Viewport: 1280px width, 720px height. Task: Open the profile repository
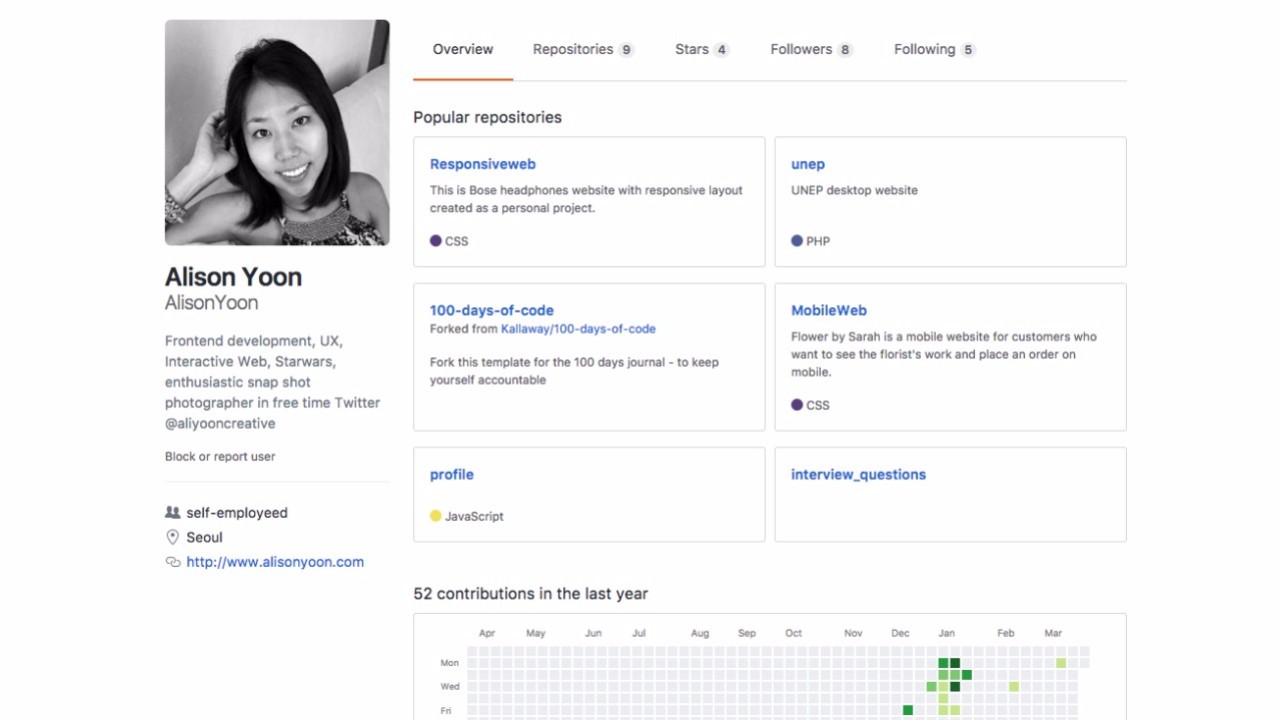click(x=452, y=474)
